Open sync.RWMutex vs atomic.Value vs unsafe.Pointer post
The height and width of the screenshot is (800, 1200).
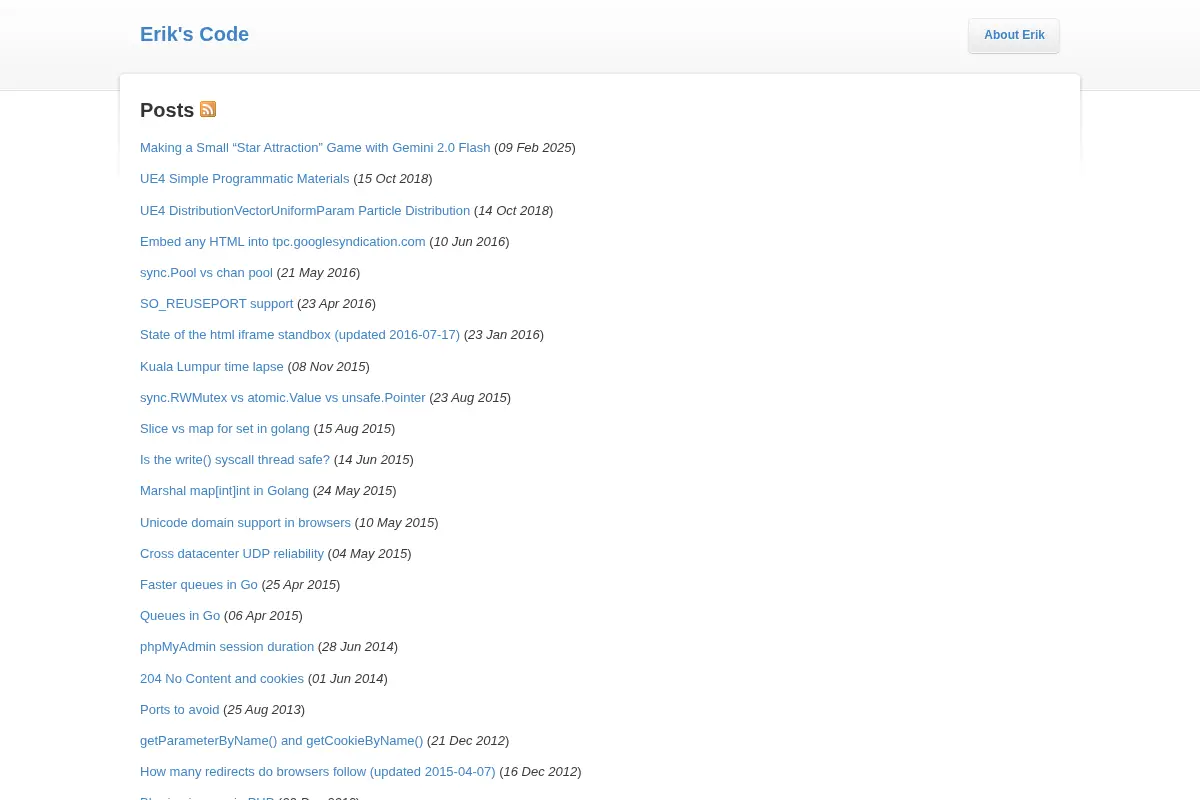283,397
